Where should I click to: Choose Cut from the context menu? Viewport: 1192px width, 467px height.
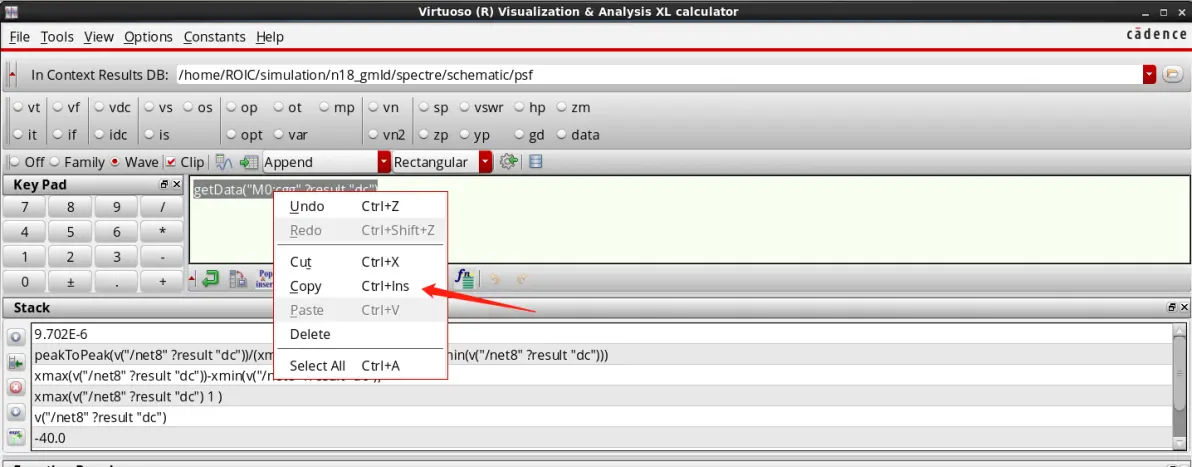362,262
